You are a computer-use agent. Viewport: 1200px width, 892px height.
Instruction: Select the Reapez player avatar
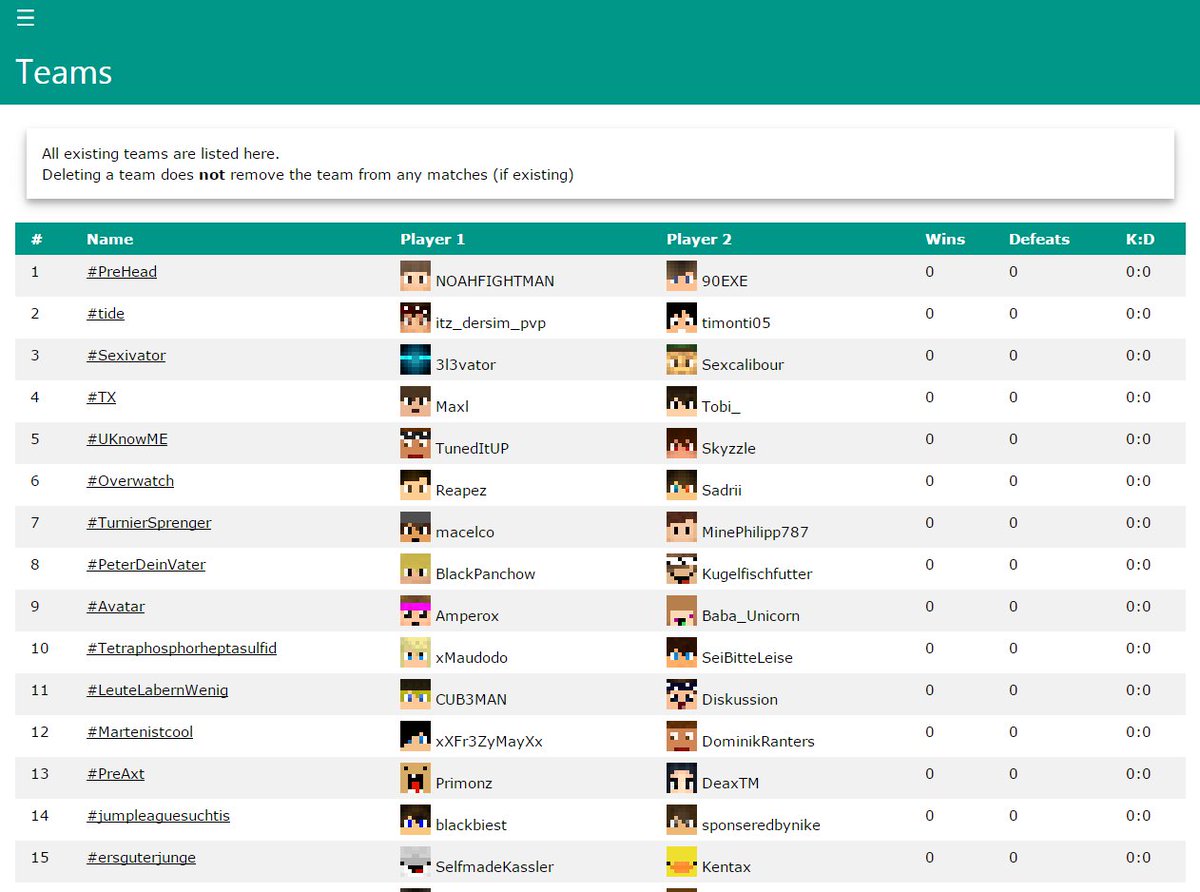(415, 486)
